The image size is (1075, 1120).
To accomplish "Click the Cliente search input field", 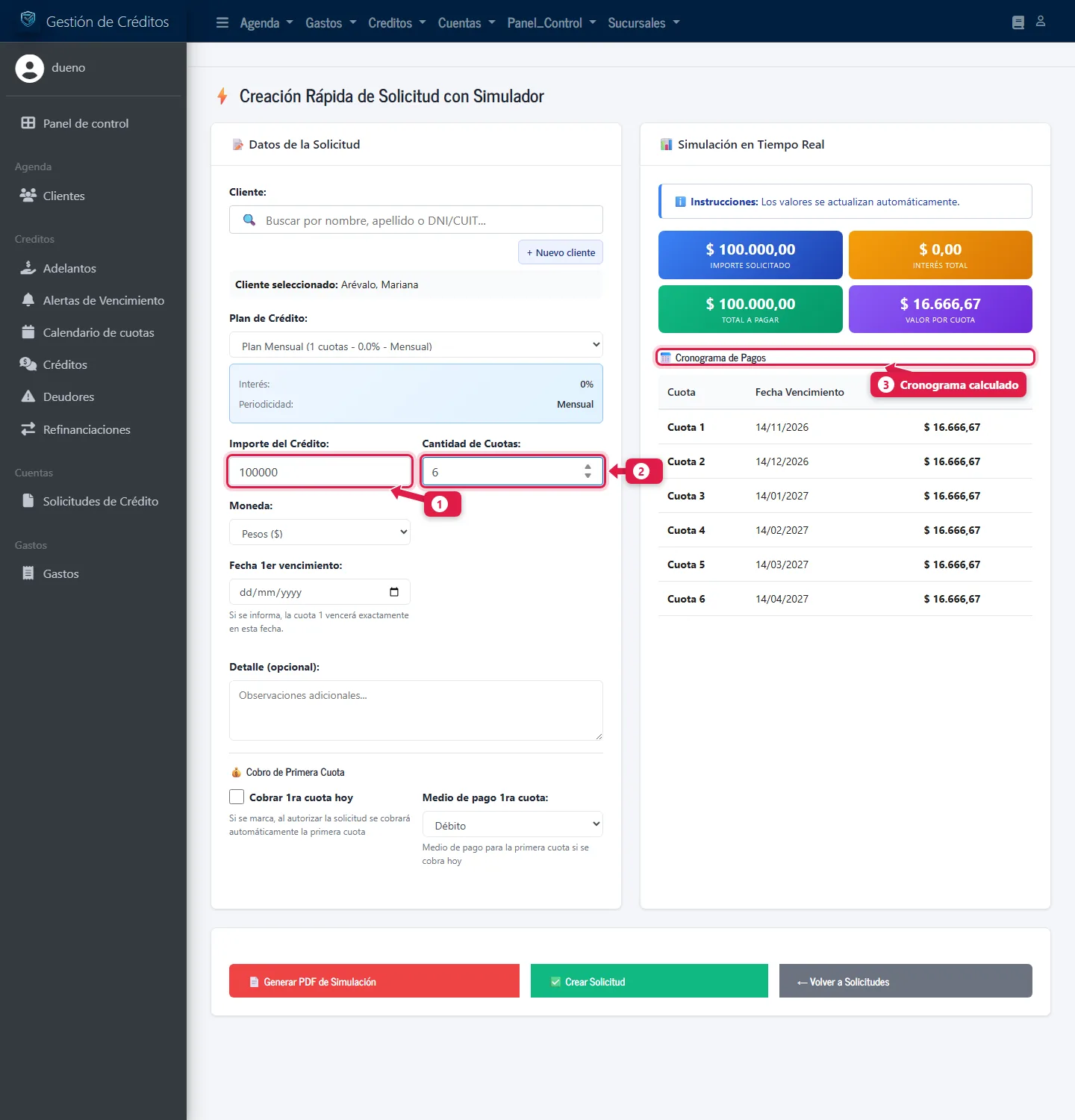I will (x=416, y=220).
